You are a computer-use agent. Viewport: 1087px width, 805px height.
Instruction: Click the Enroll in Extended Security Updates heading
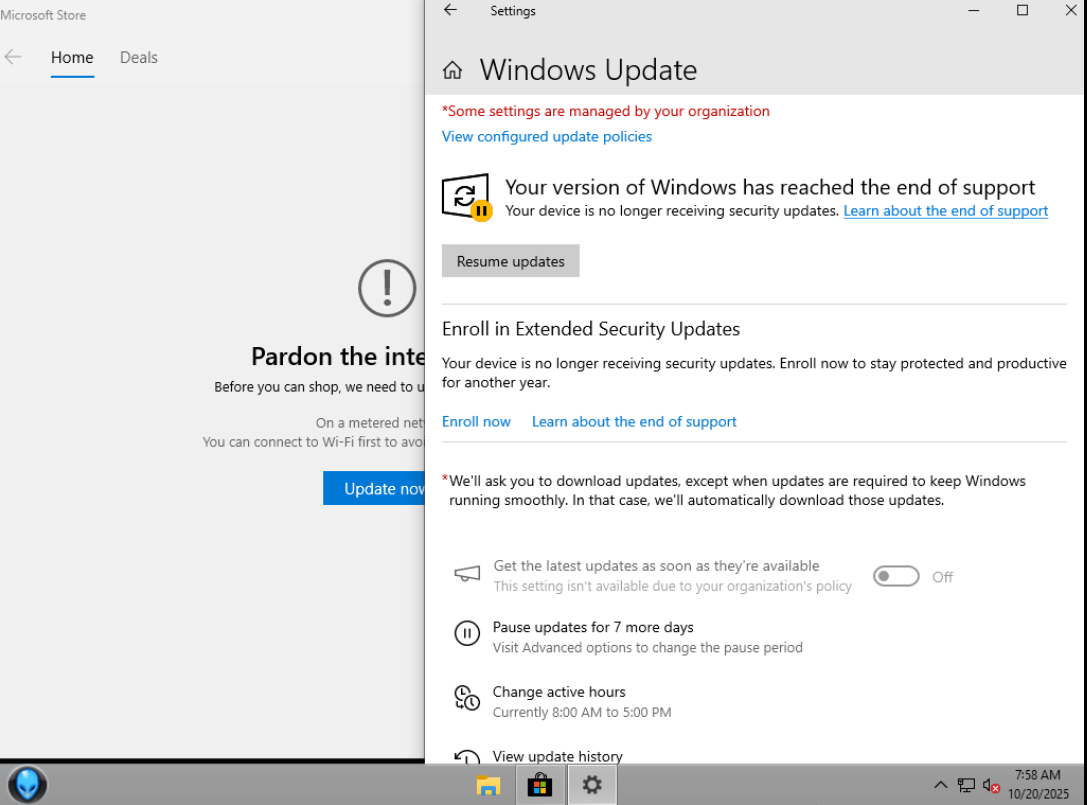click(591, 329)
